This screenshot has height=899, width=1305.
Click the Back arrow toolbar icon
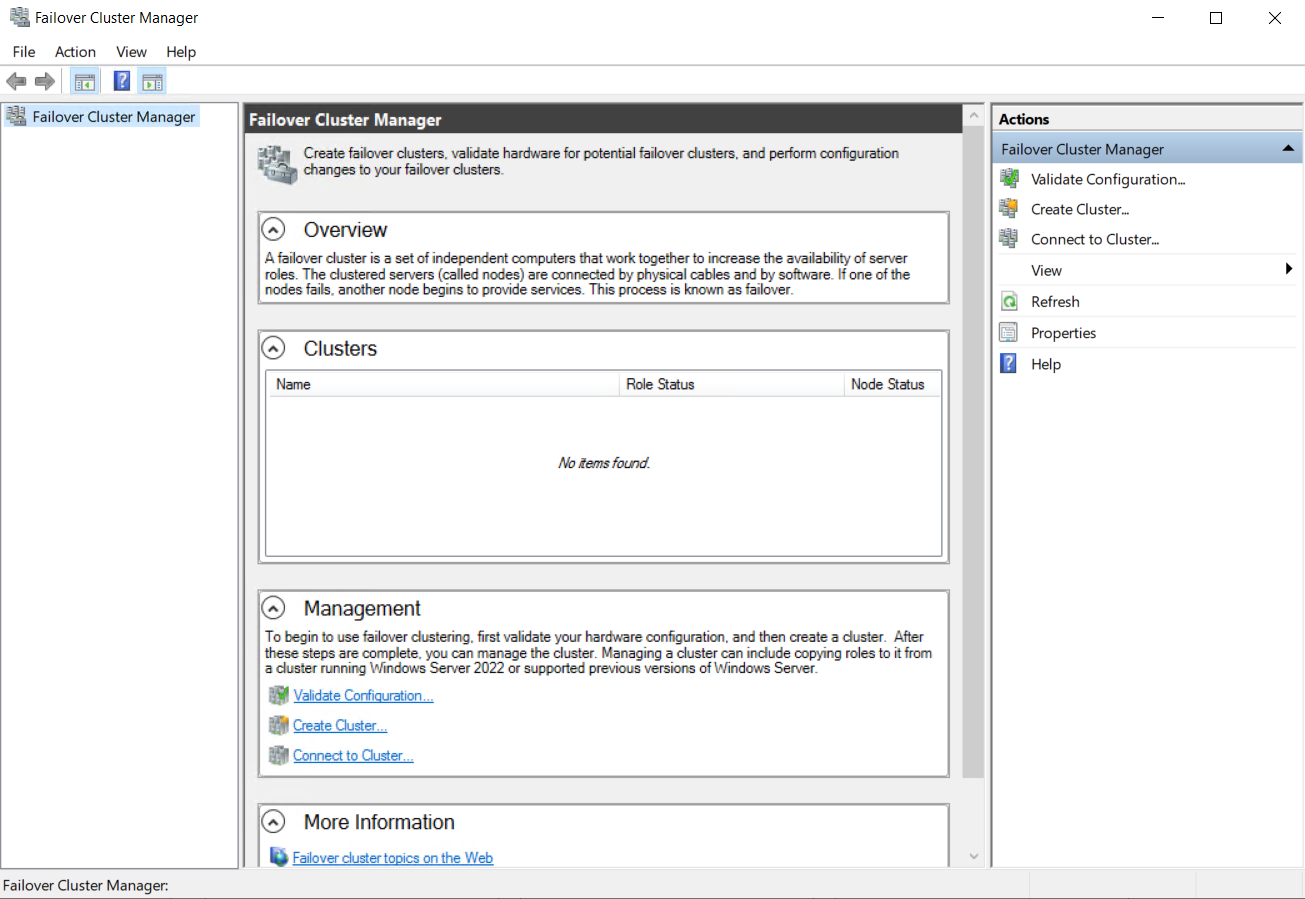(x=16, y=82)
